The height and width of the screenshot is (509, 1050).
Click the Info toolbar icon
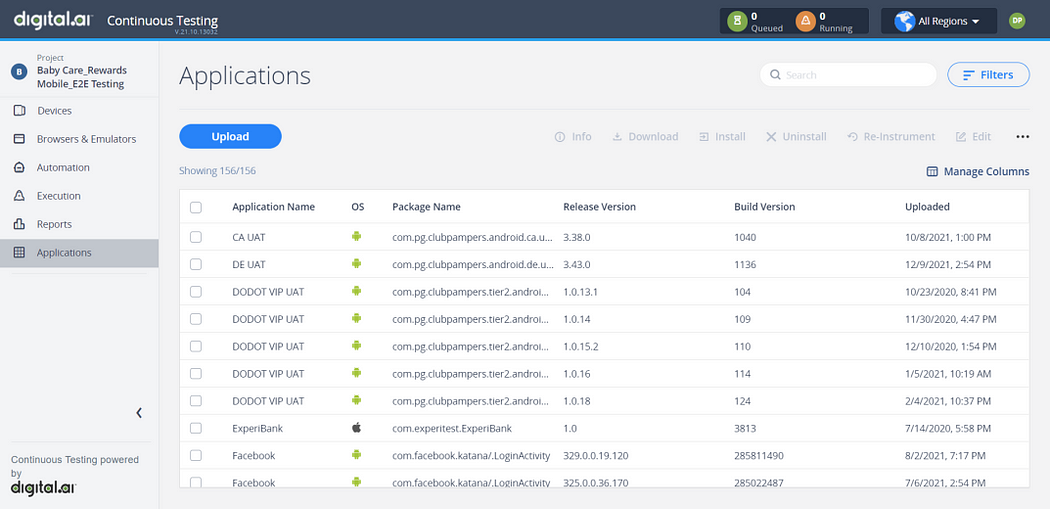pyautogui.click(x=560, y=137)
